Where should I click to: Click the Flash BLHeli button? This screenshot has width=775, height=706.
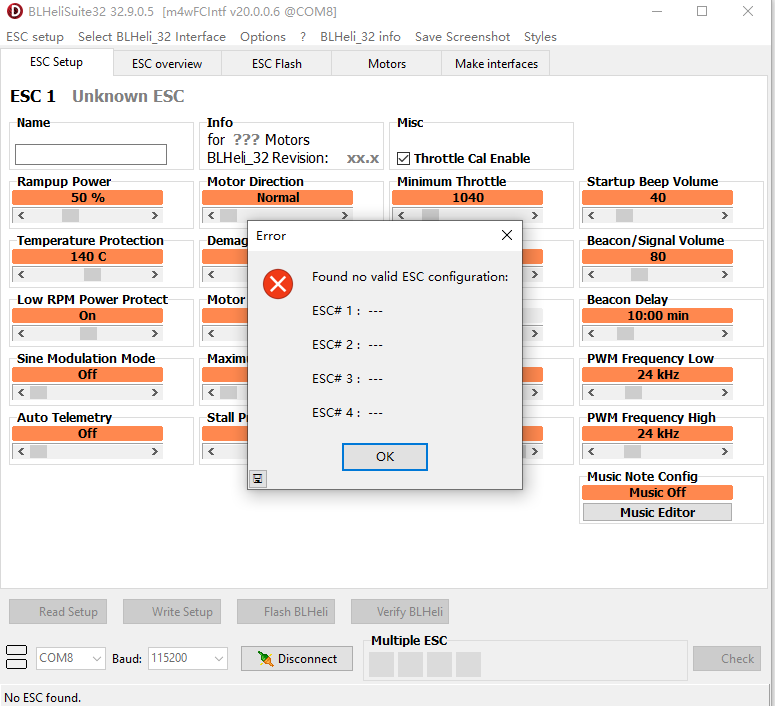286,612
